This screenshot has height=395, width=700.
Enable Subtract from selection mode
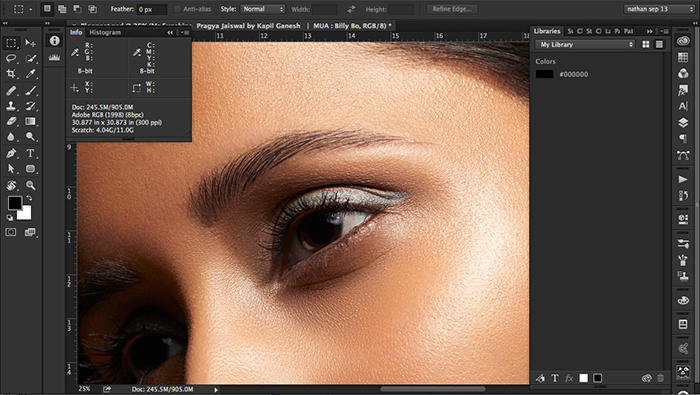[x=77, y=9]
